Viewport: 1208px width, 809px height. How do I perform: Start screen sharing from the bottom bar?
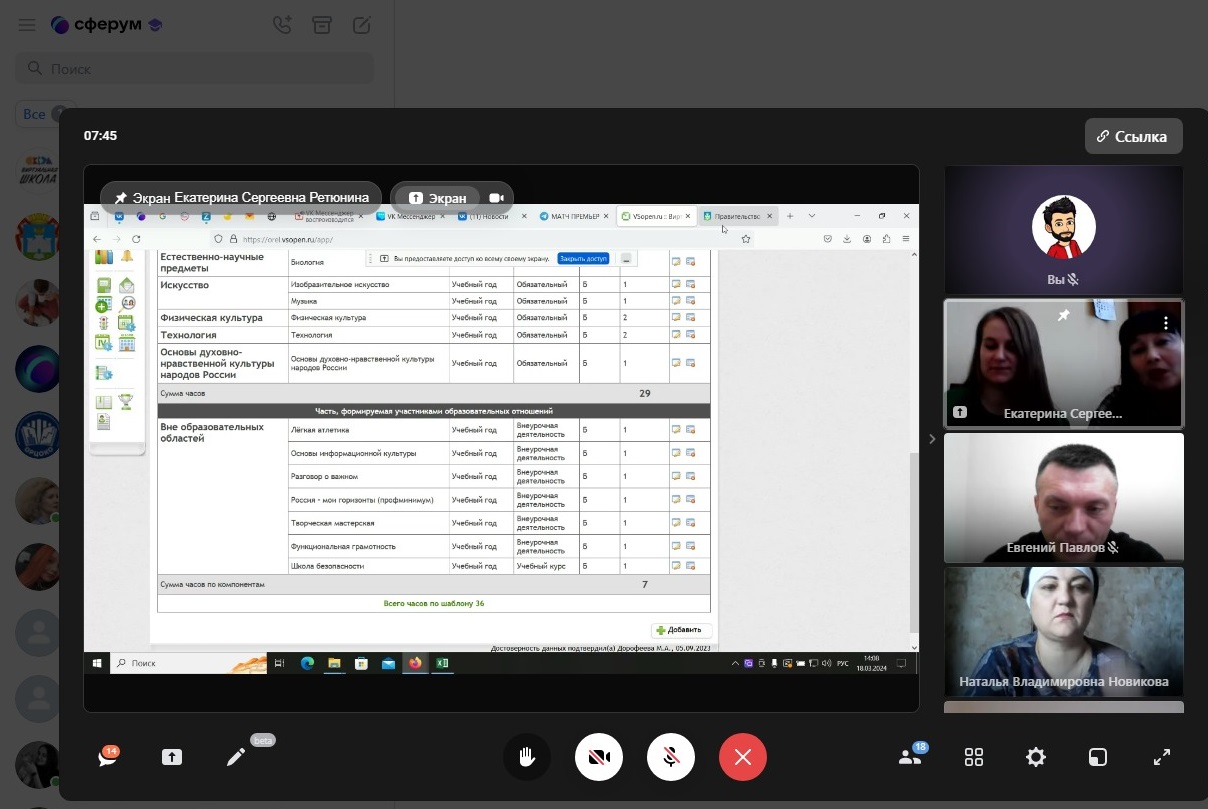[172, 757]
